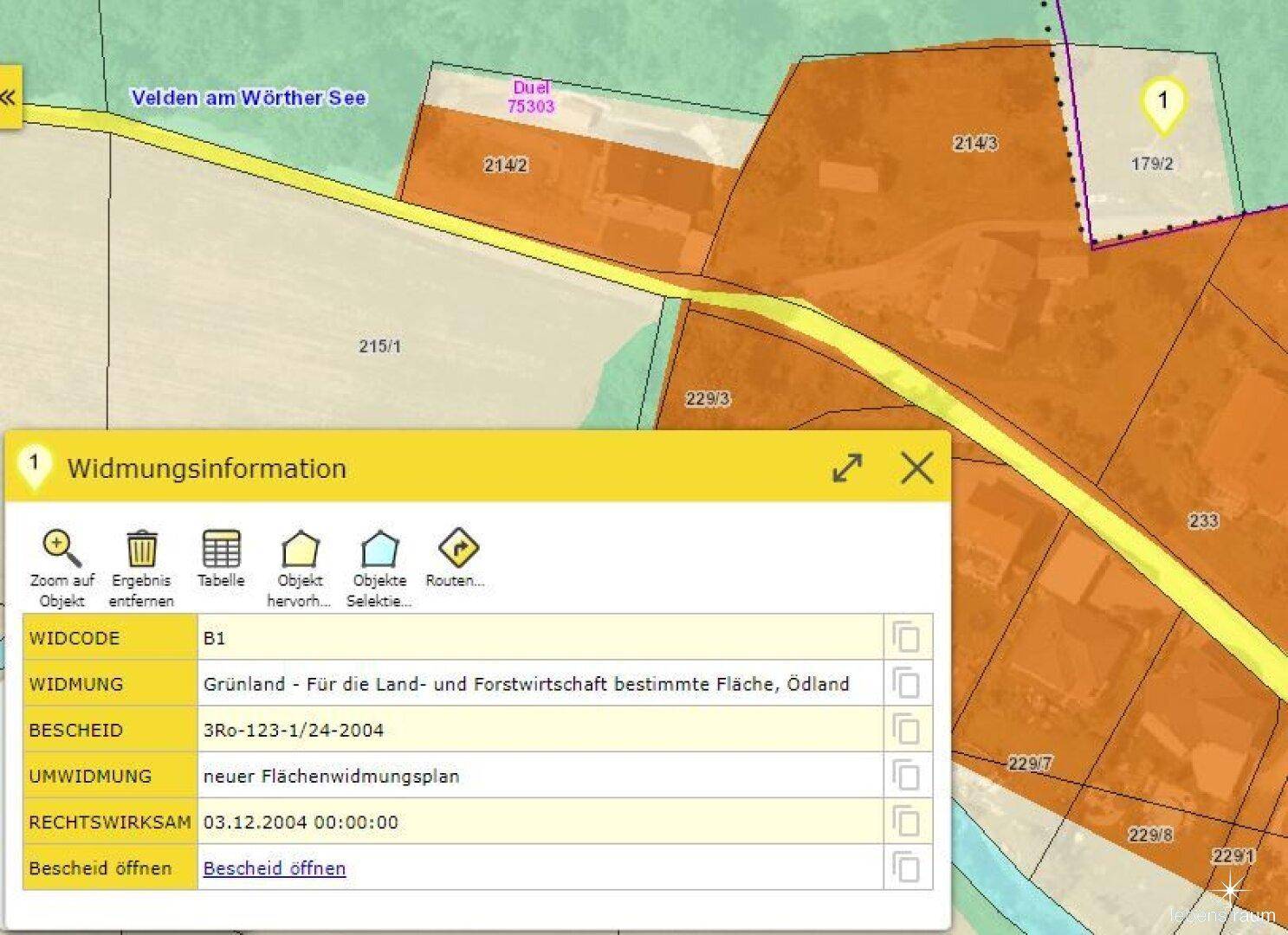Open the sidebar with double chevron
The height and width of the screenshot is (935, 1288).
click(x=9, y=97)
